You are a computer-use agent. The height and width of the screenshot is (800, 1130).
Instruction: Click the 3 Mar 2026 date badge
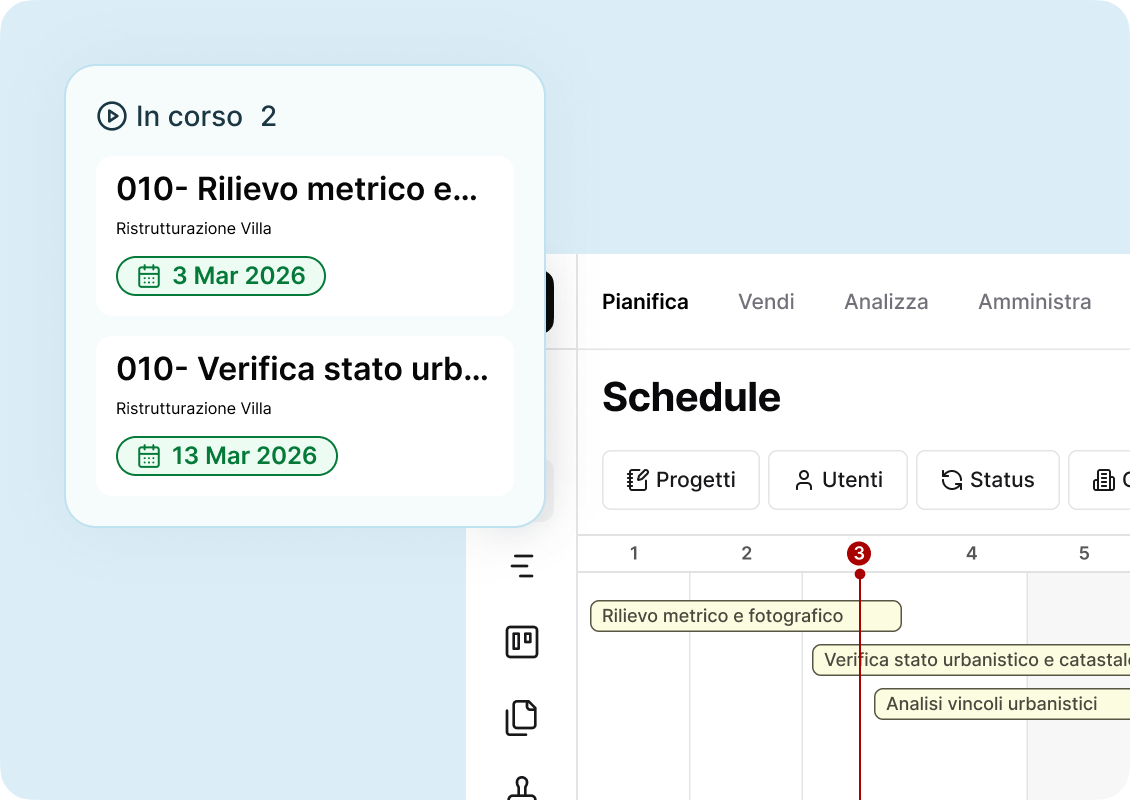tap(221, 276)
